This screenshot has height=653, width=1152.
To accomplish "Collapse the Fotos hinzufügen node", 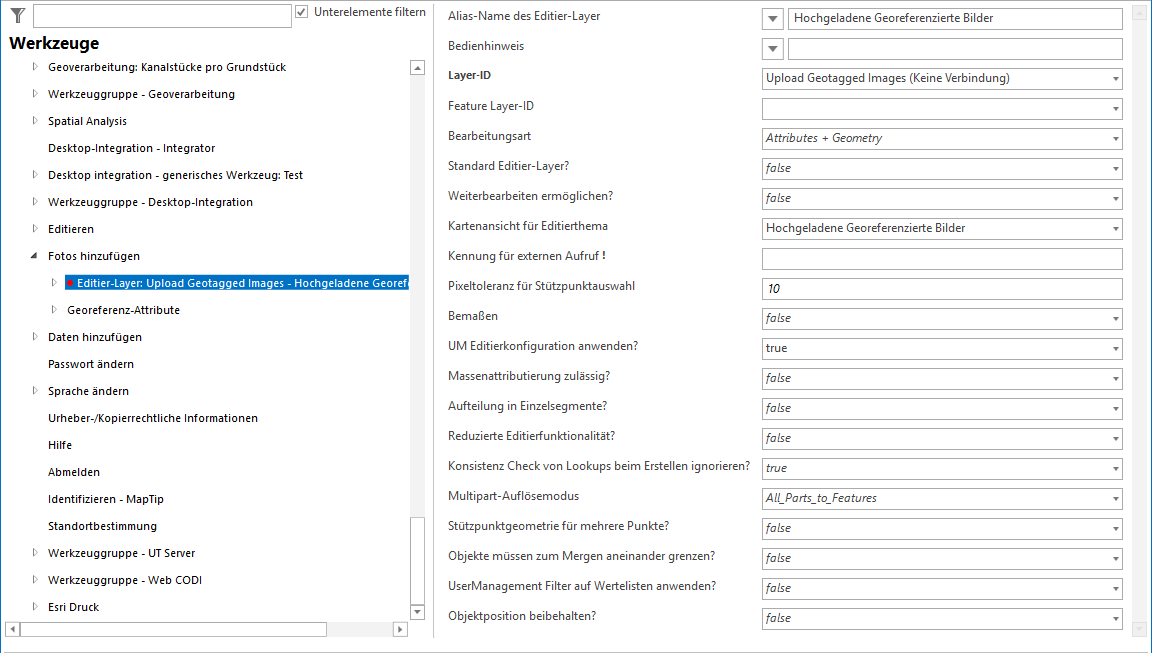I will pos(34,255).
